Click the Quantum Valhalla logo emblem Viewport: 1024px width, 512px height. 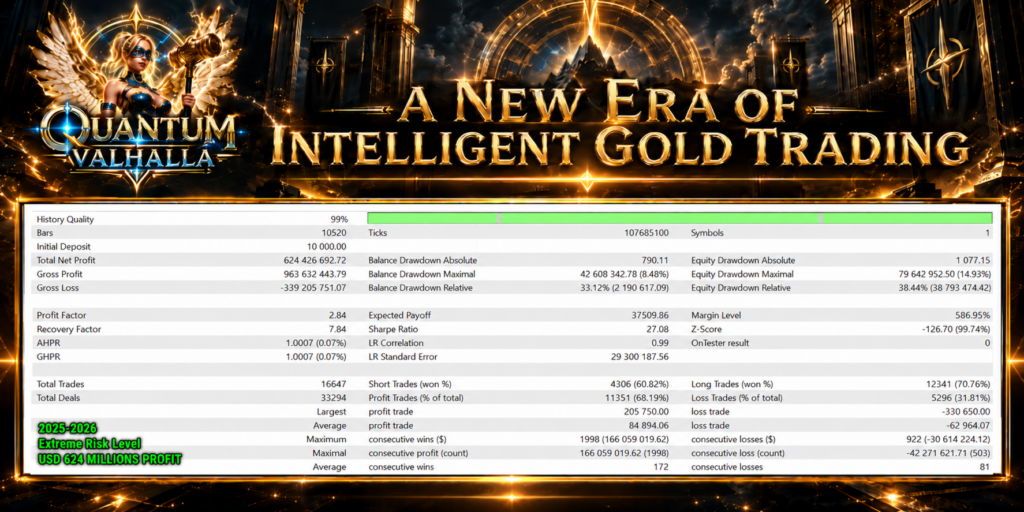coord(137,98)
